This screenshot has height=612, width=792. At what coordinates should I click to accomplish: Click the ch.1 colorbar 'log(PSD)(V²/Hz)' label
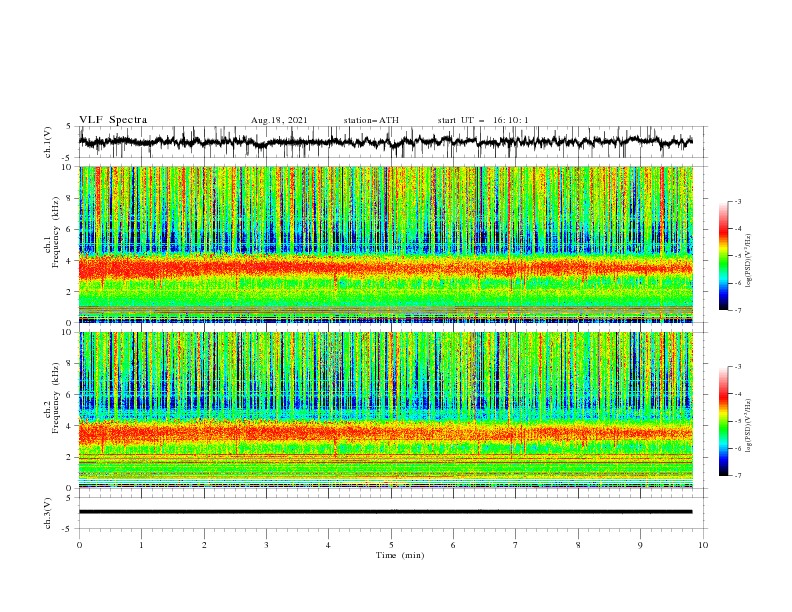749,261
